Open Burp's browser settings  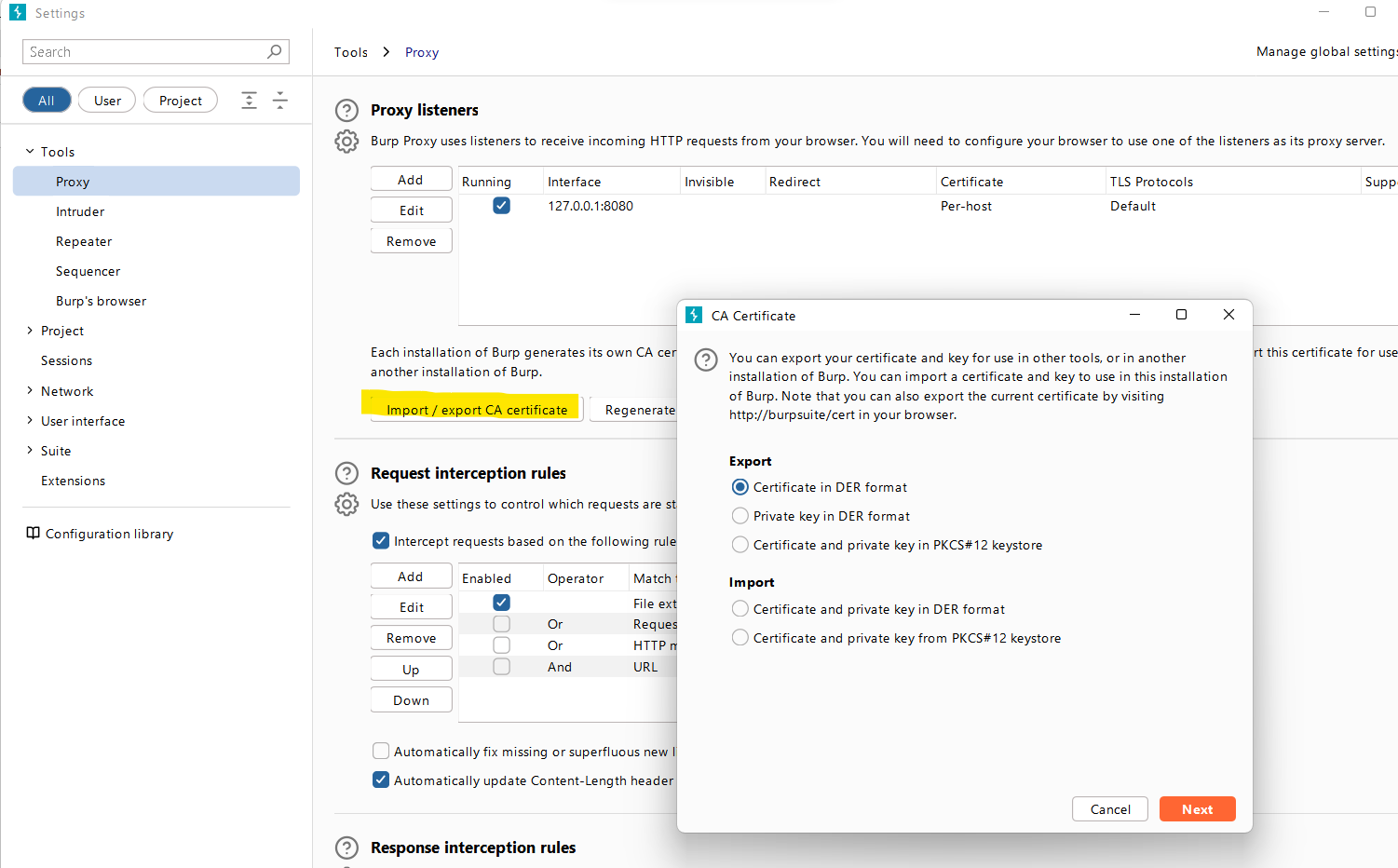pos(101,301)
